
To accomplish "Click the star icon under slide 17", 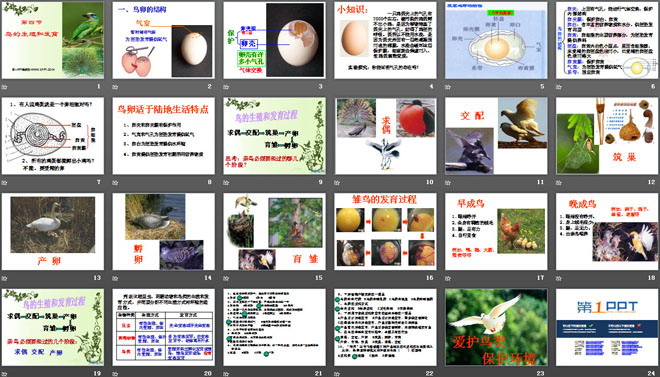I will point(448,278).
